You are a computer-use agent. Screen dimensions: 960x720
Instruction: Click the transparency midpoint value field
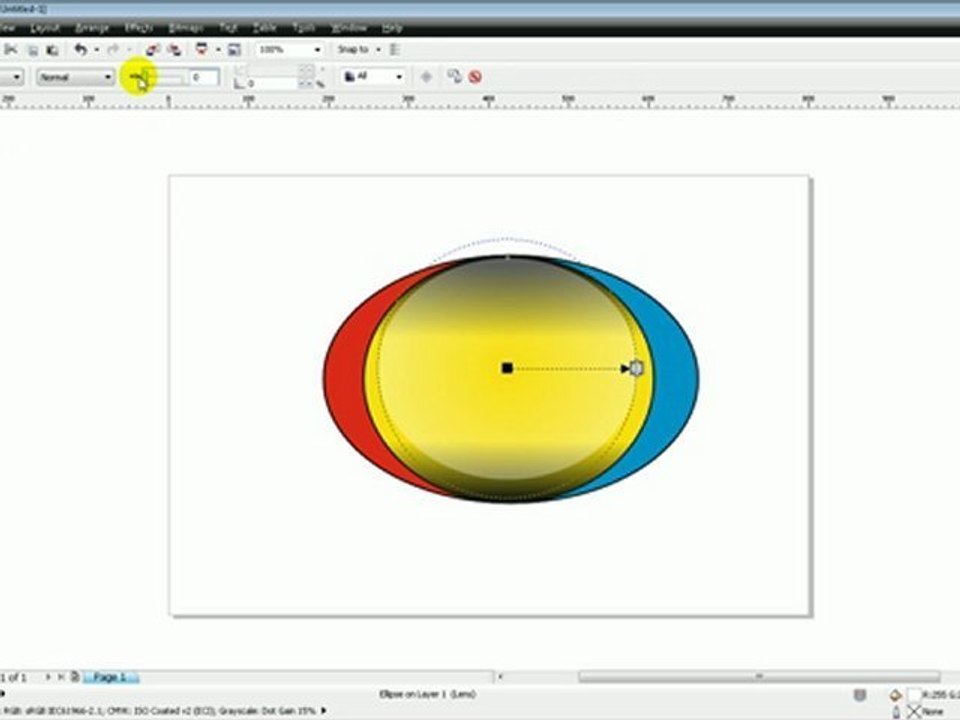pos(203,77)
